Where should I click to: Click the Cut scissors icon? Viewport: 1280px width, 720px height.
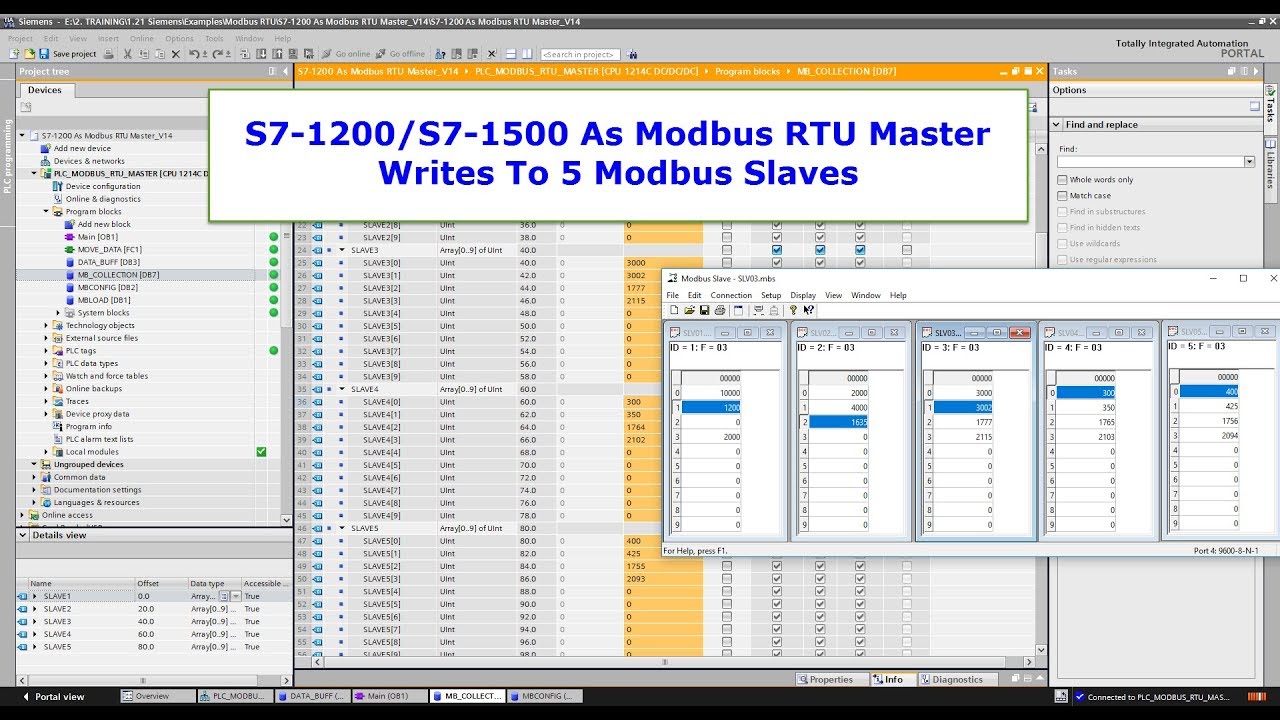pos(128,54)
